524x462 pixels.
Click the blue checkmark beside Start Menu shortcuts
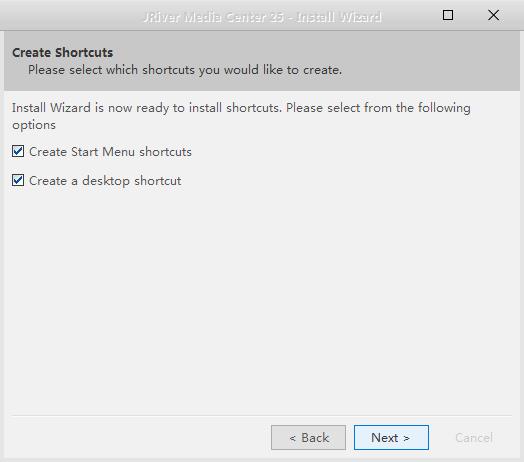(x=18, y=151)
